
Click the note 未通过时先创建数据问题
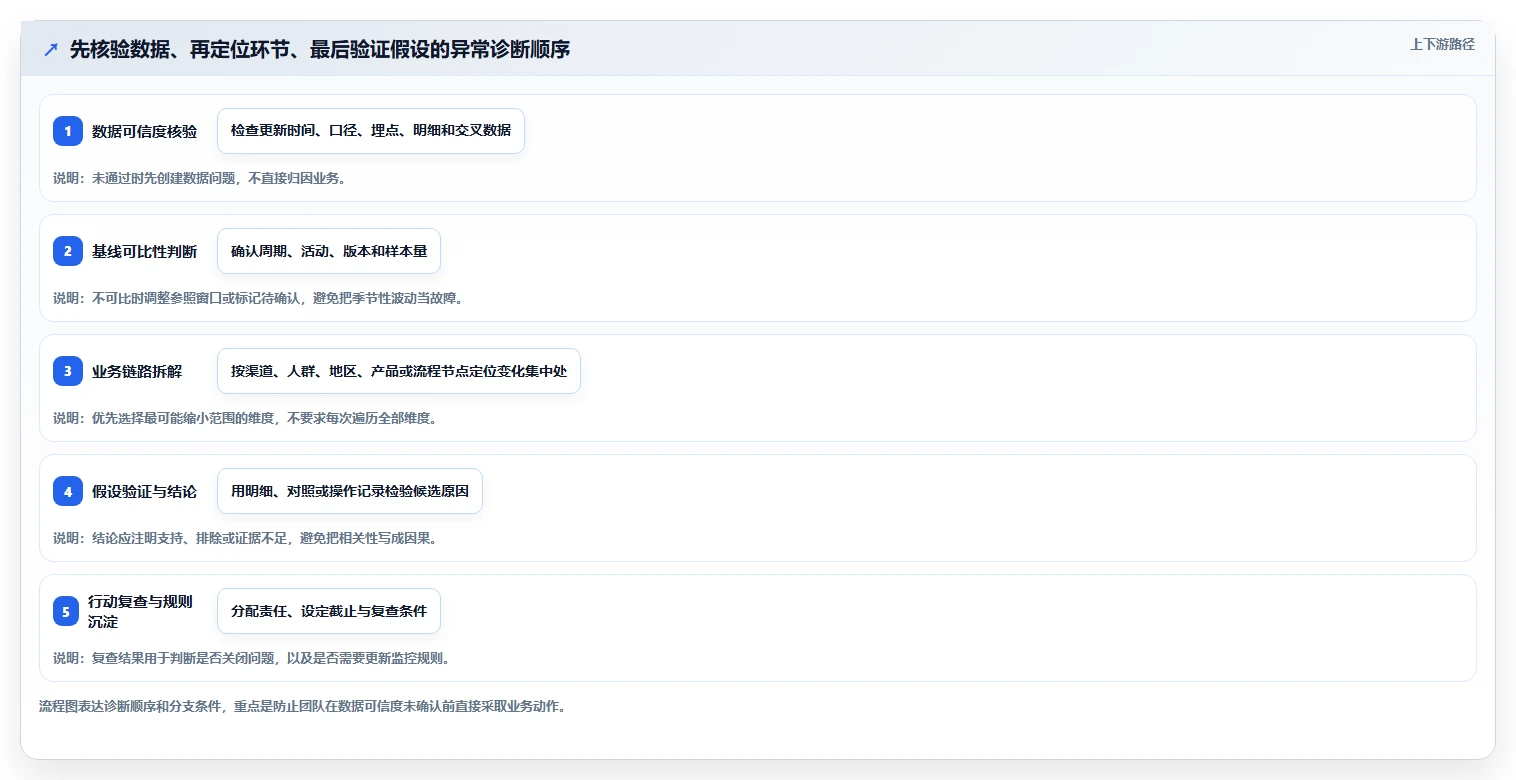point(199,178)
